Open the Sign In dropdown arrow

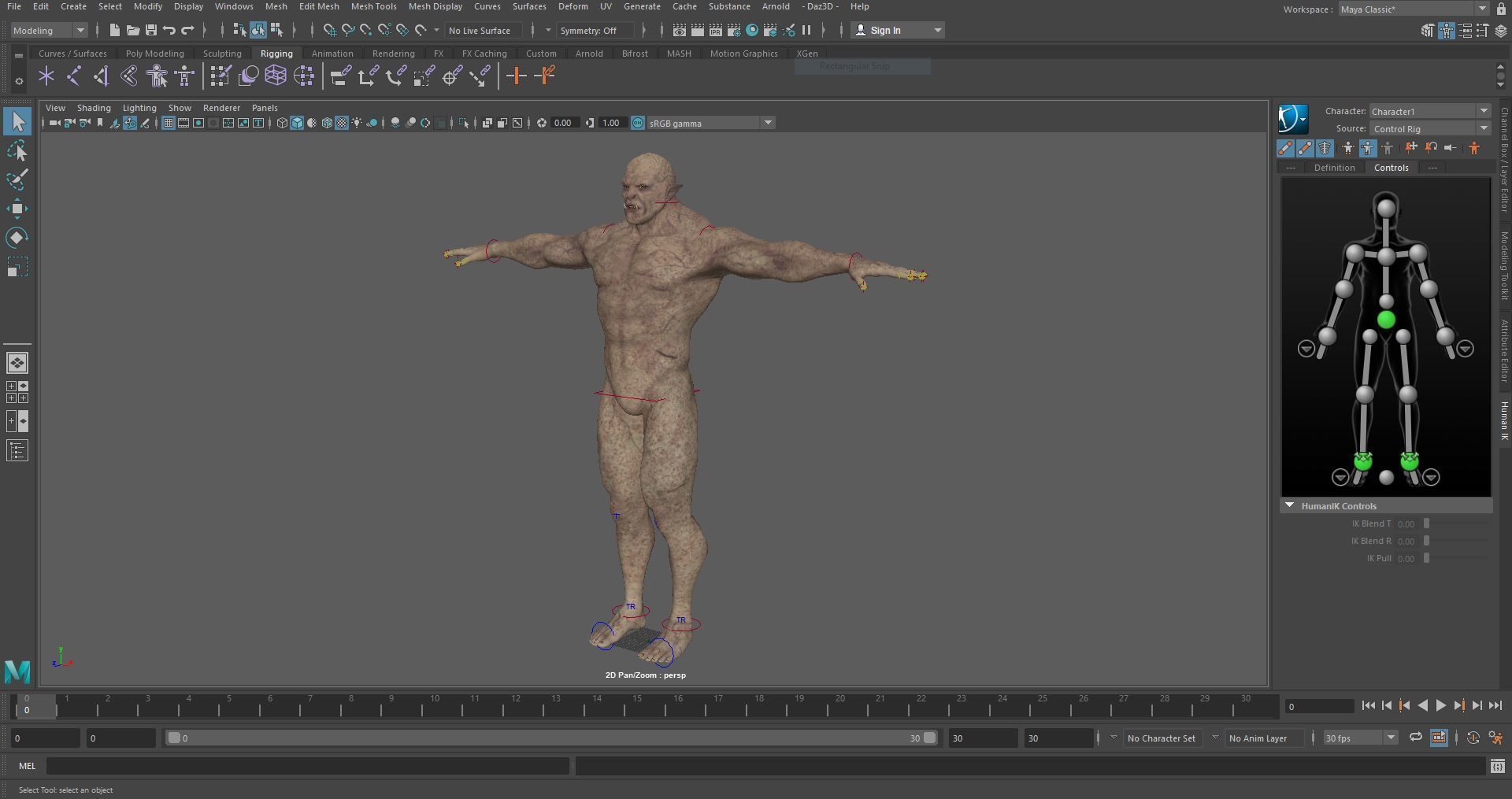937,30
